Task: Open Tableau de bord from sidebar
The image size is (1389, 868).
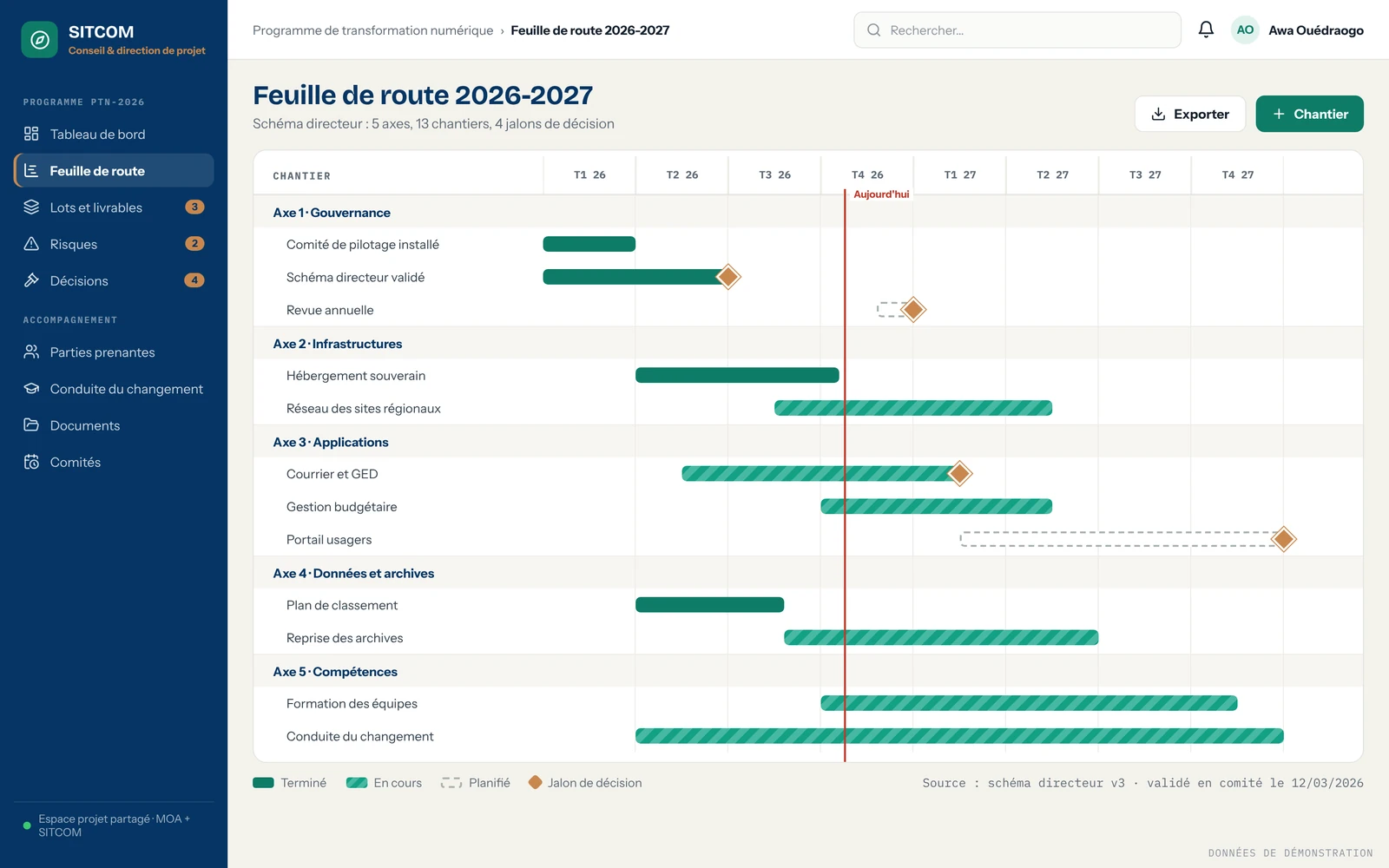Action: tap(114, 134)
